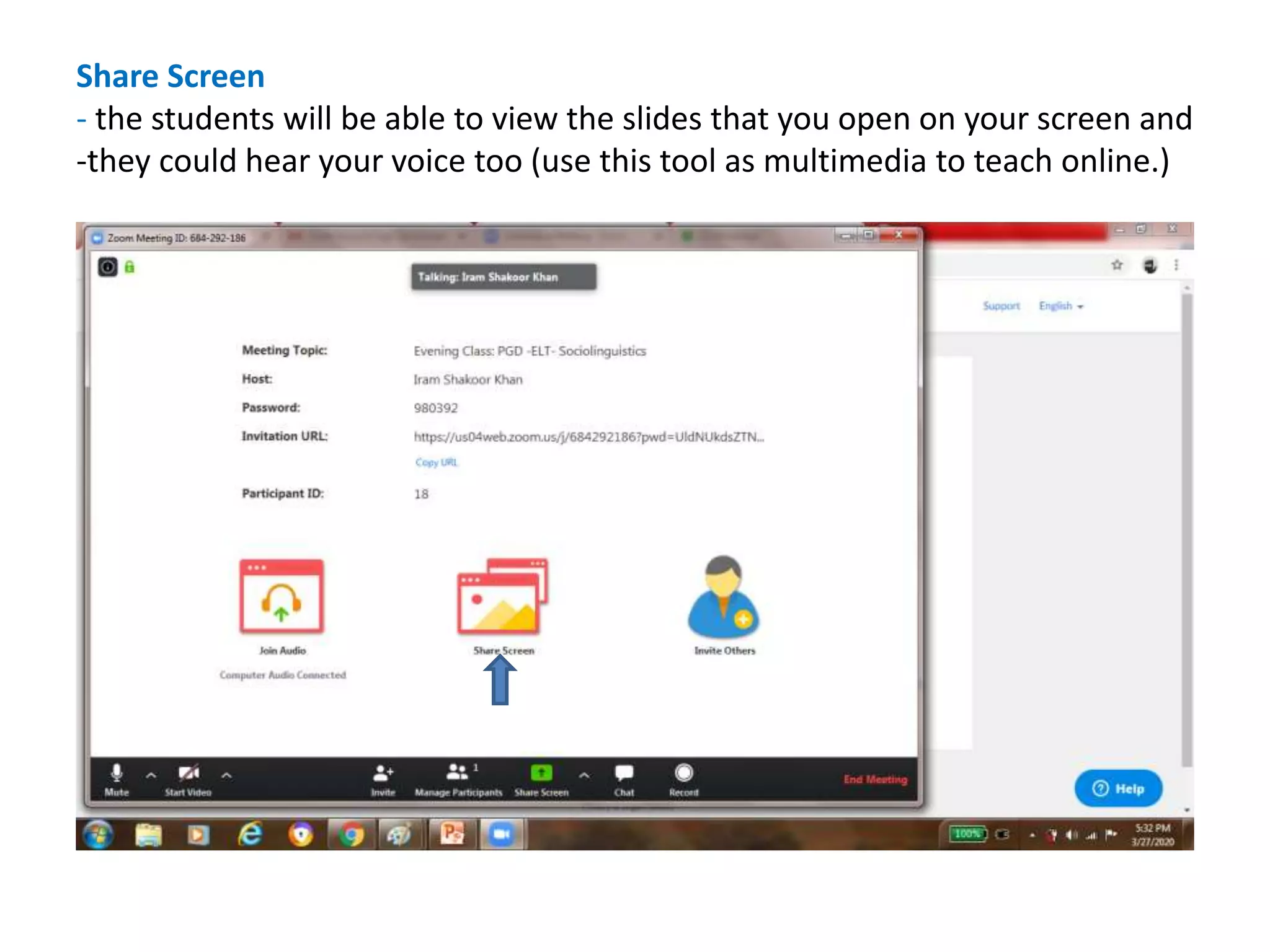1270x952 pixels.
Task: Click the invitation URL text
Action: coord(588,437)
